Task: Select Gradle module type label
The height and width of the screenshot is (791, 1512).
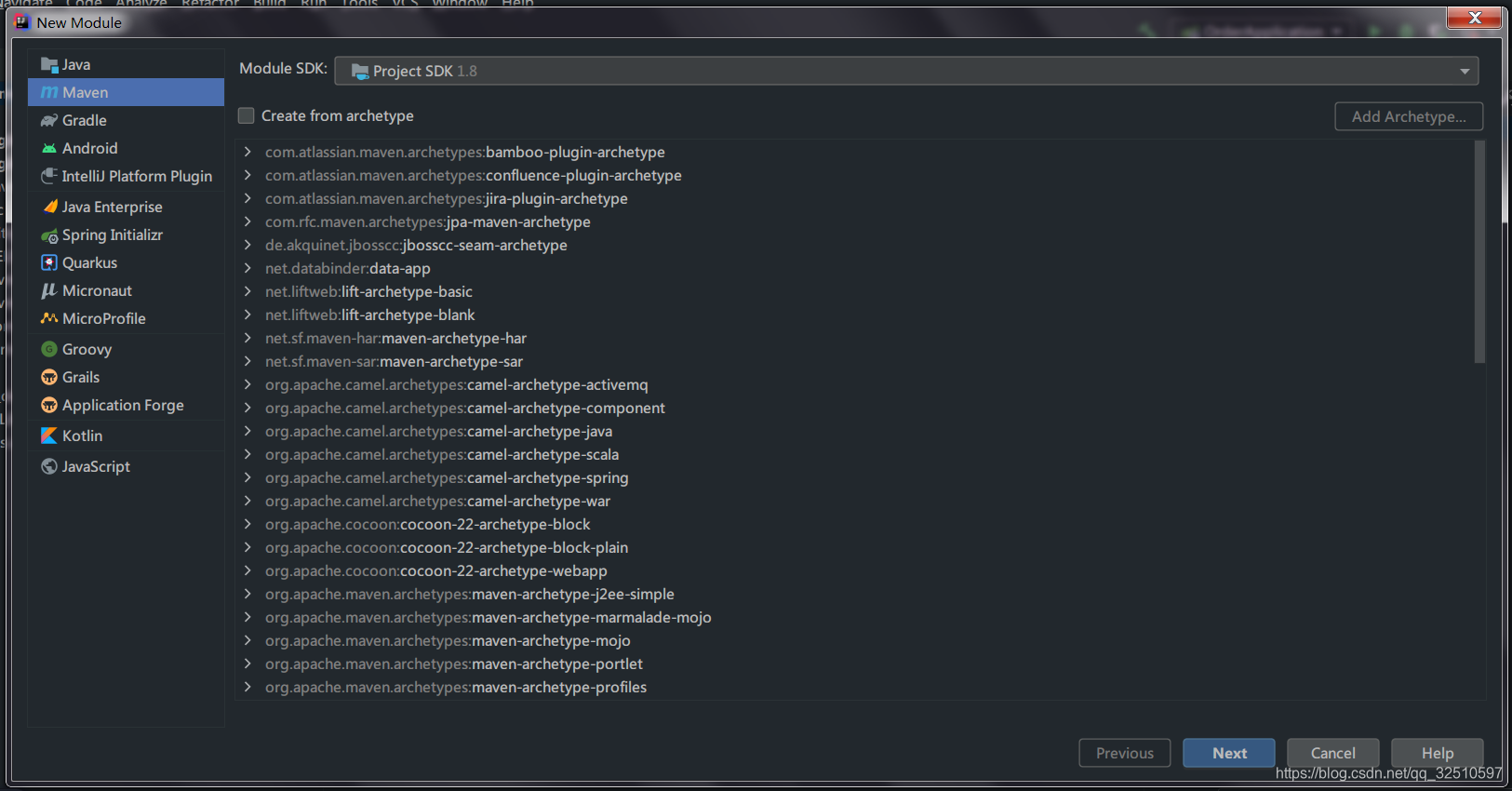Action: point(85,120)
